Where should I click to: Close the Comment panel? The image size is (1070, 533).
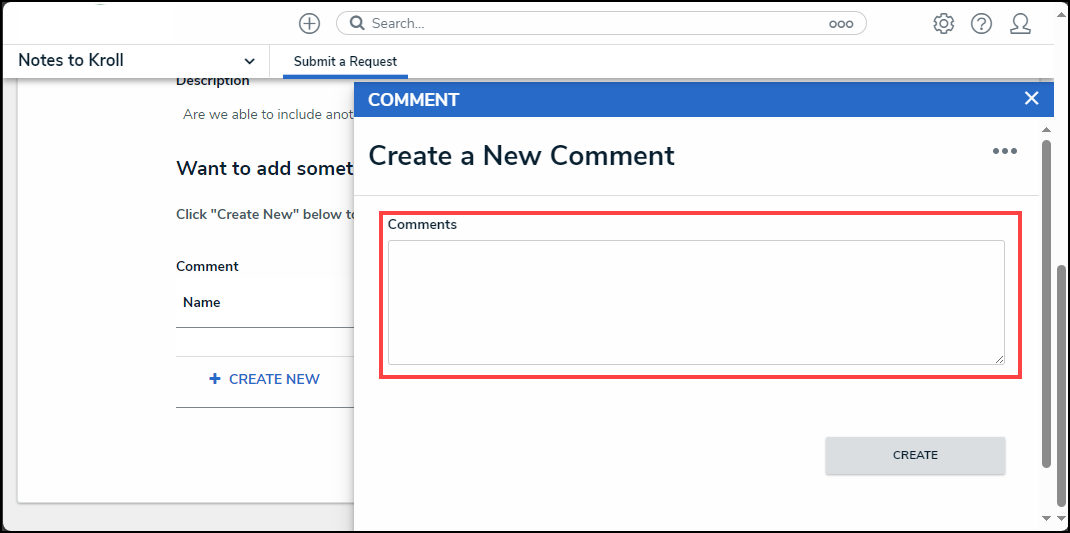(1031, 98)
